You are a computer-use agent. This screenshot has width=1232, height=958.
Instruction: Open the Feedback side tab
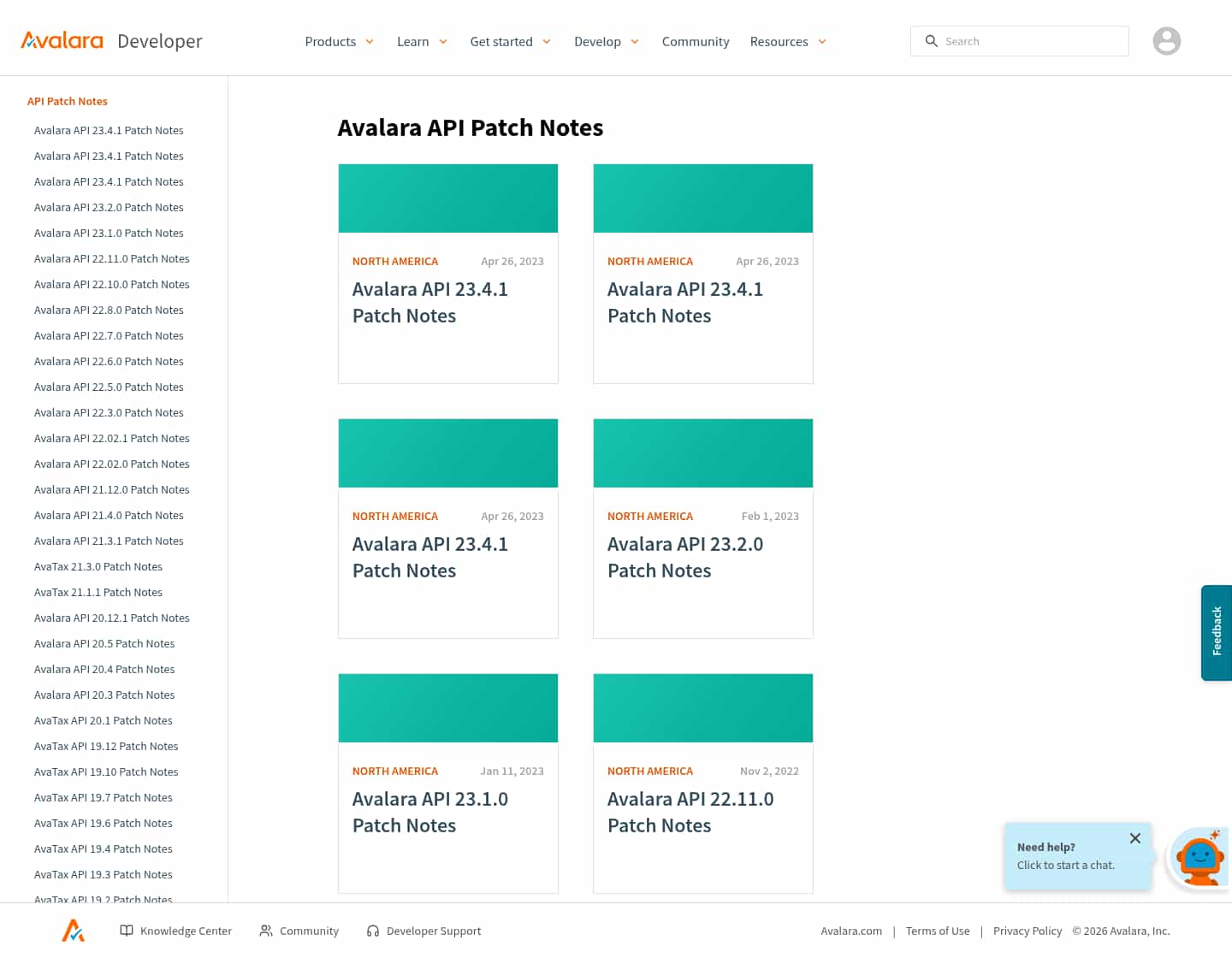[1216, 632]
